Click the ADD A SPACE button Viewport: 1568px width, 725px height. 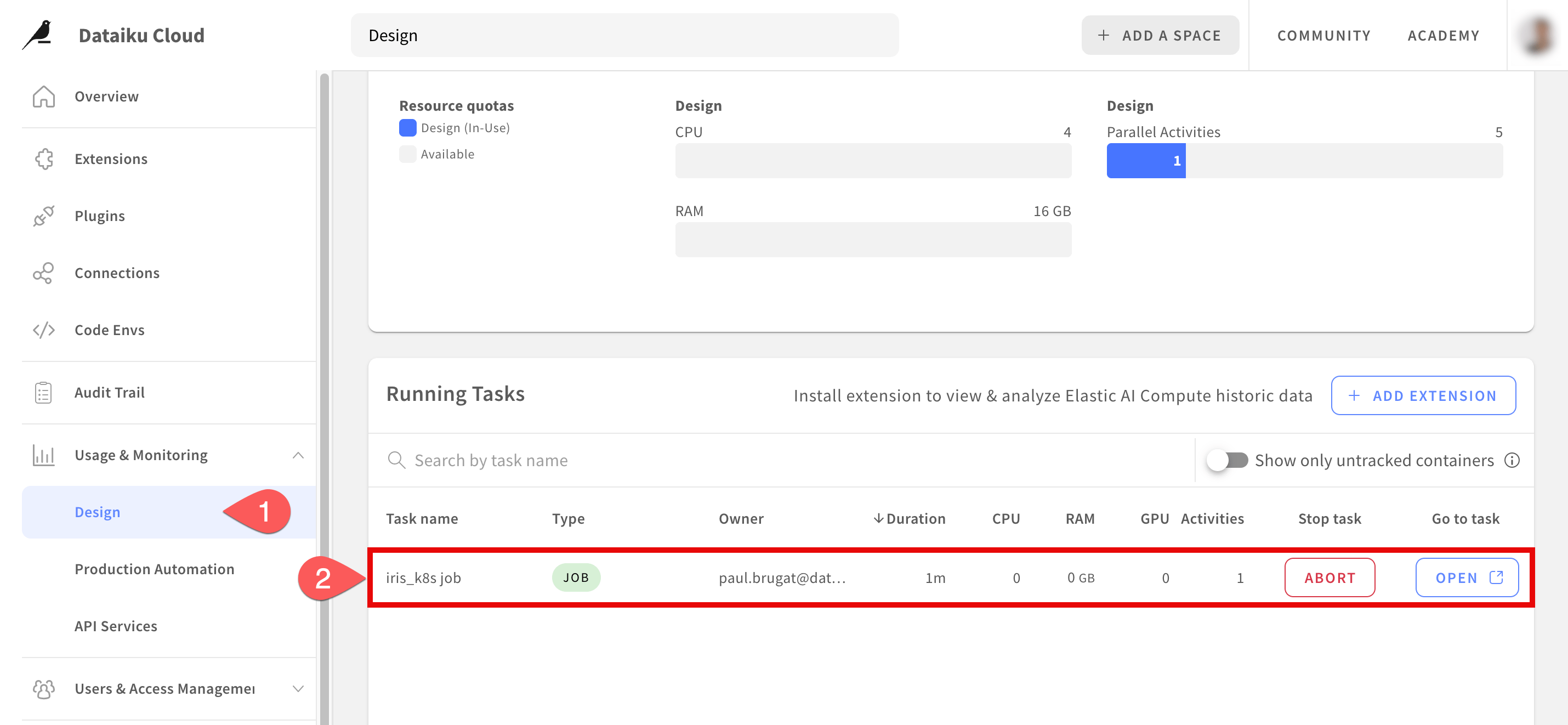1160,35
